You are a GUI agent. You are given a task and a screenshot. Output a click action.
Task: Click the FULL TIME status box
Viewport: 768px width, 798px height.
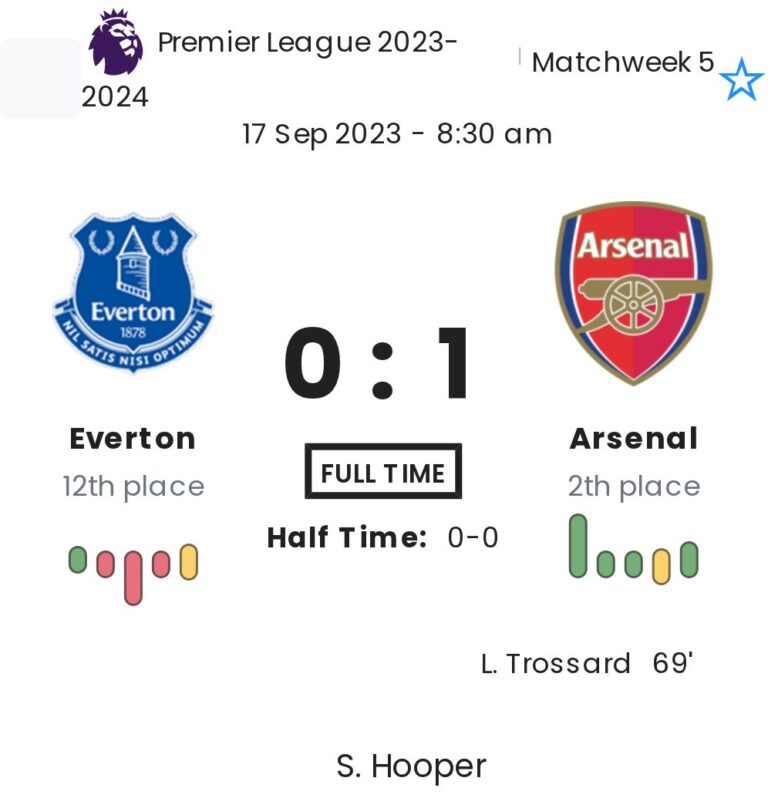(383, 472)
